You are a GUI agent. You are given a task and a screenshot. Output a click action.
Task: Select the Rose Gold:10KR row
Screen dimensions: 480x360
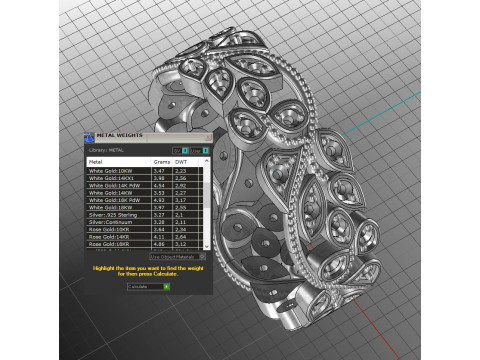pos(144,229)
